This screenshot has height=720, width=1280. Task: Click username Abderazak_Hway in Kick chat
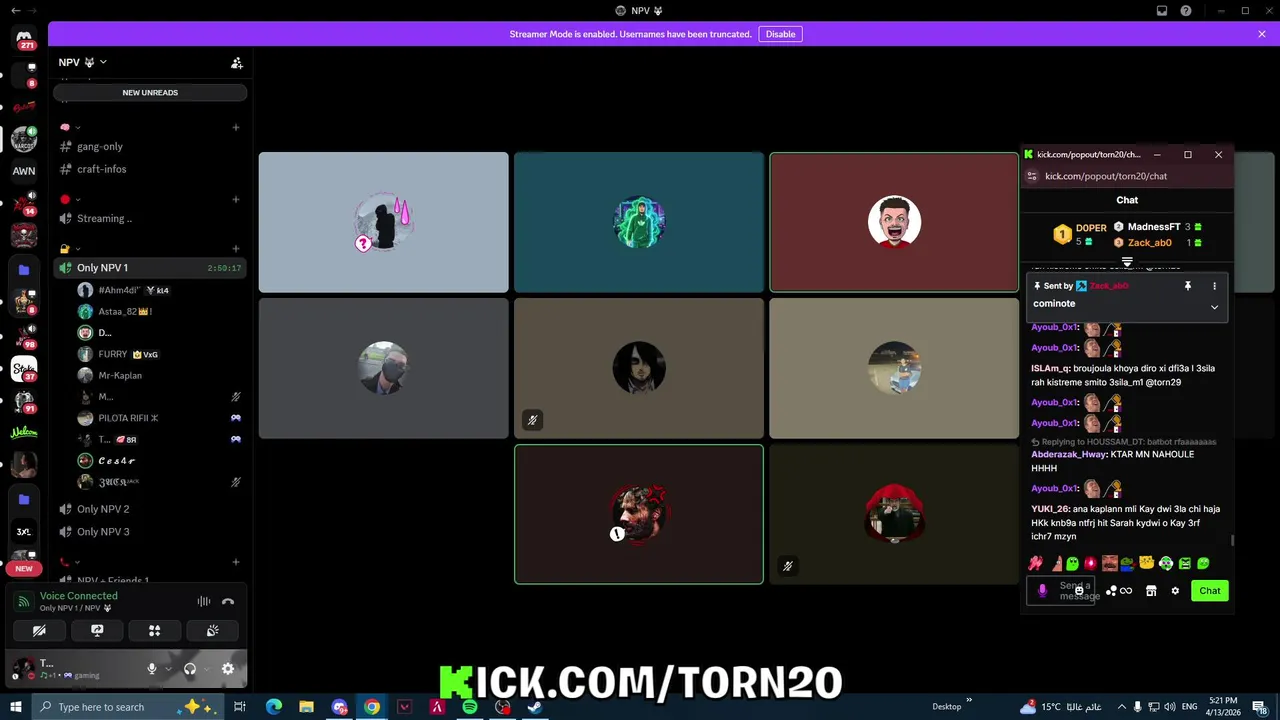[1069, 454]
